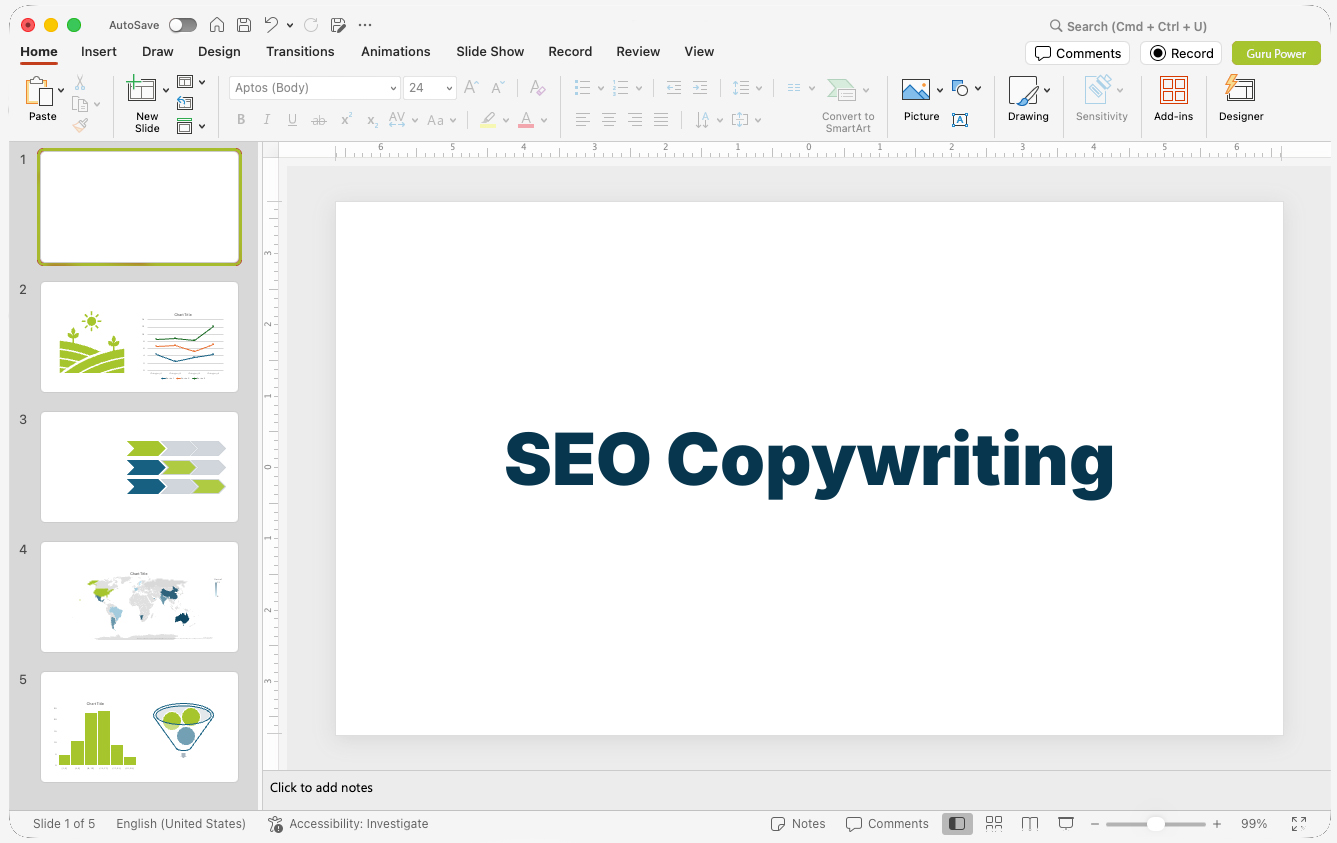The height and width of the screenshot is (843, 1337).
Task: Click the Cut scissors icon
Action: point(80,83)
